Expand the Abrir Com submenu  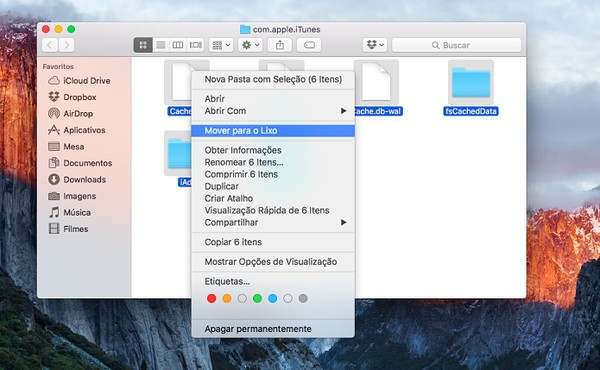tap(273, 111)
